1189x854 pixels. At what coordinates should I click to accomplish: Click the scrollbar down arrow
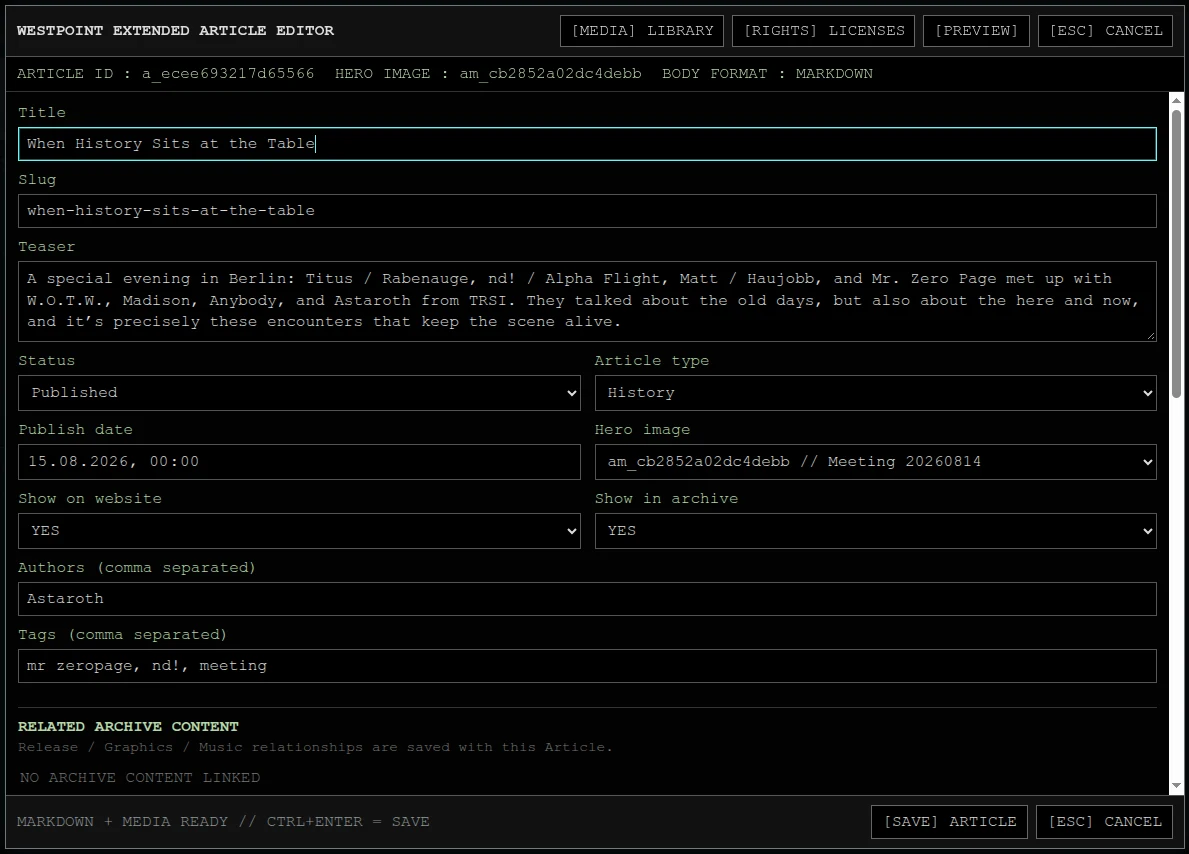pos(1176,786)
